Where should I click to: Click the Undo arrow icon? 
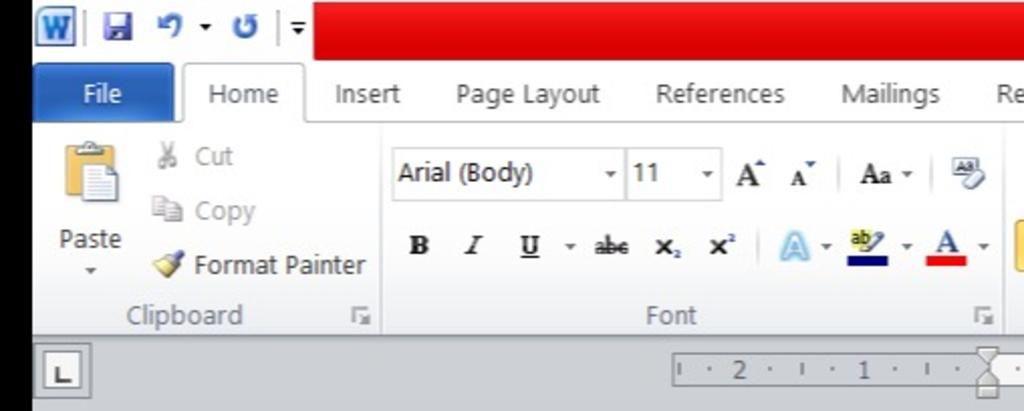[170, 26]
